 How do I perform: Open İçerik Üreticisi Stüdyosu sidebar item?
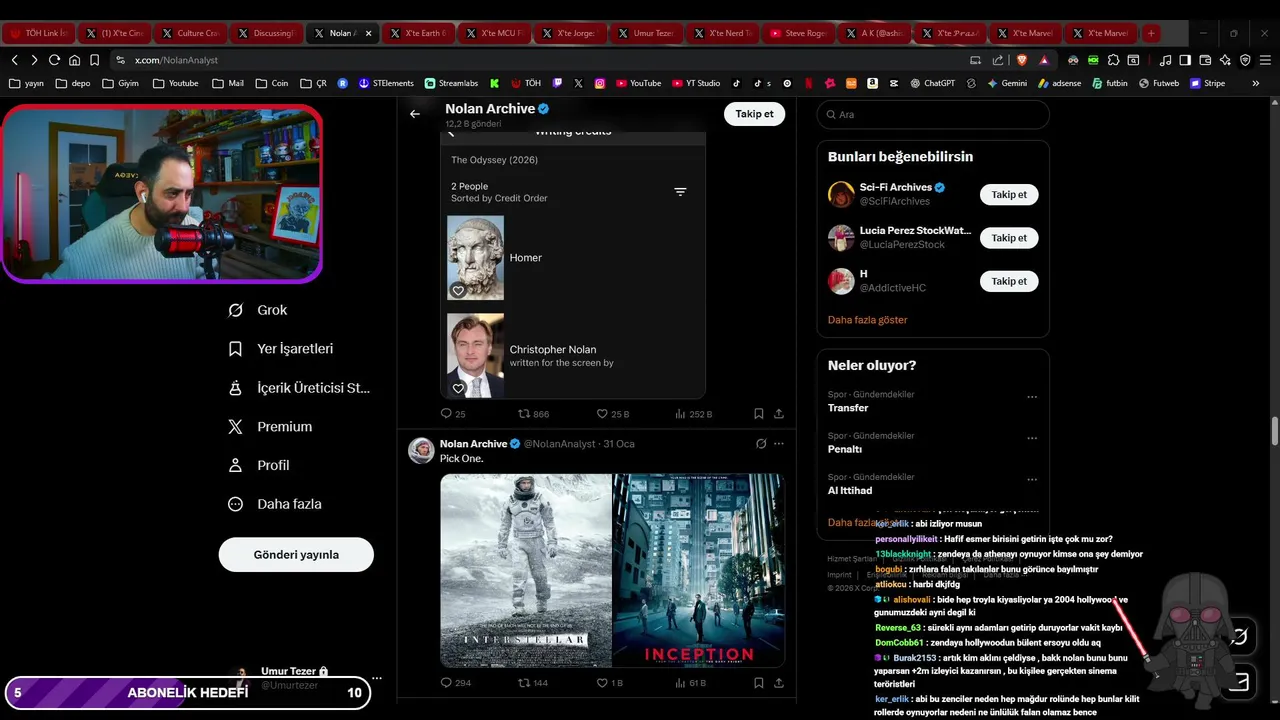pos(299,388)
